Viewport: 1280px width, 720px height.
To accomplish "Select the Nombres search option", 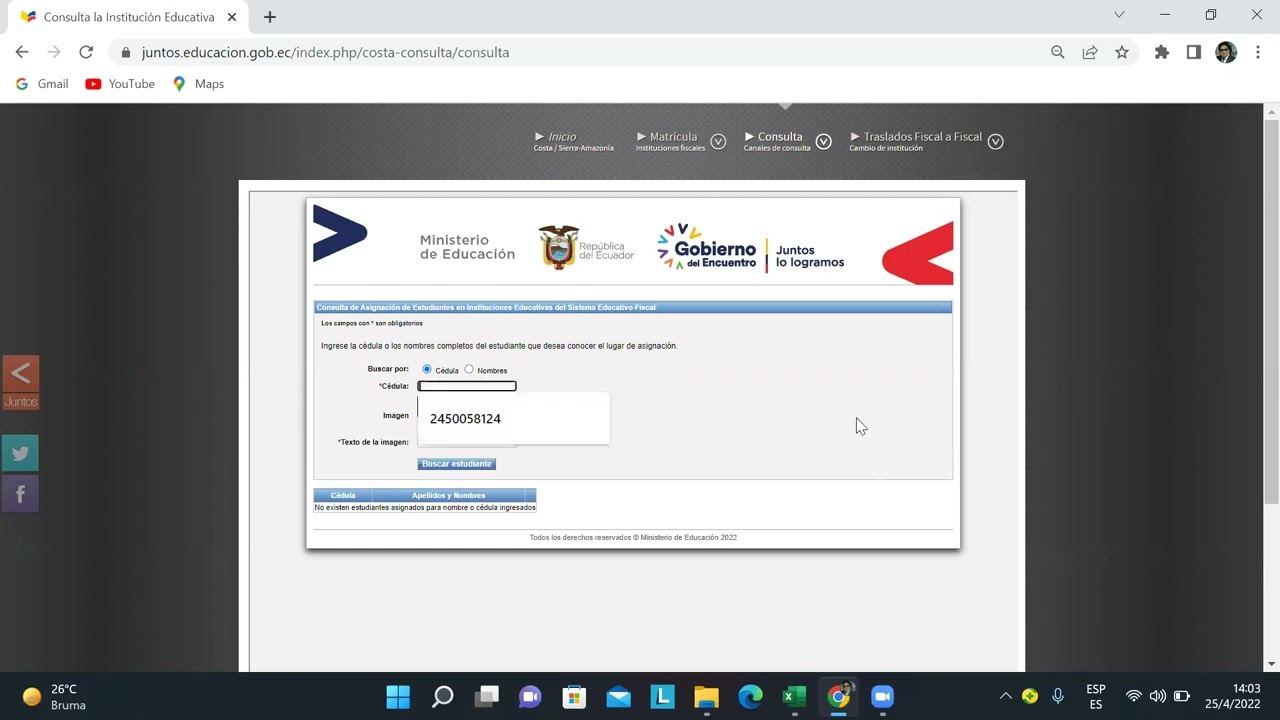I will (469, 370).
